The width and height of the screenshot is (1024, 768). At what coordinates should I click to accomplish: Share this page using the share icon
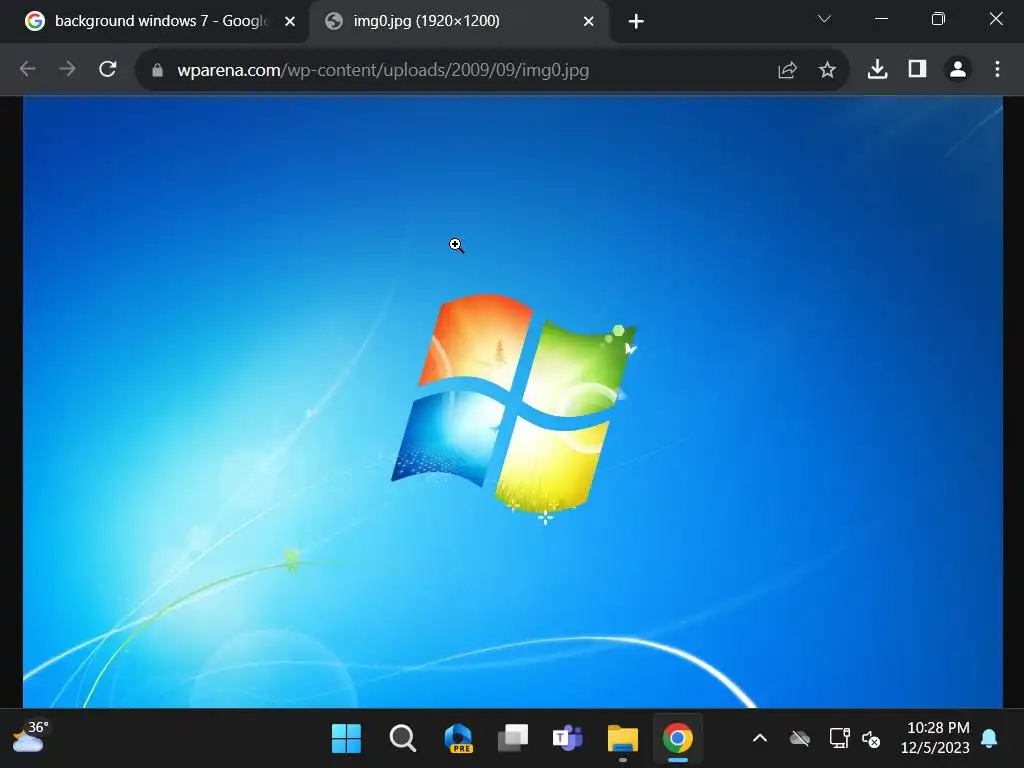pos(788,70)
